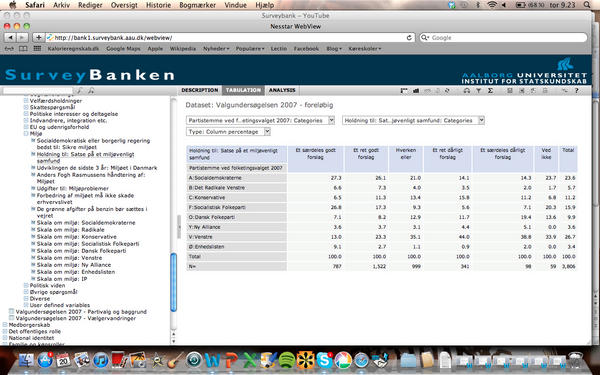Viewport: 600px width, 375px height.
Task: Open Top Sites grid icon
Action: [37, 49]
